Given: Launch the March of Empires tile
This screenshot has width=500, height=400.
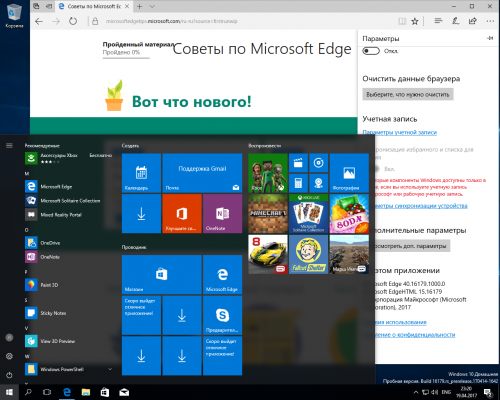Looking at the screenshot, I should [x=349, y=254].
